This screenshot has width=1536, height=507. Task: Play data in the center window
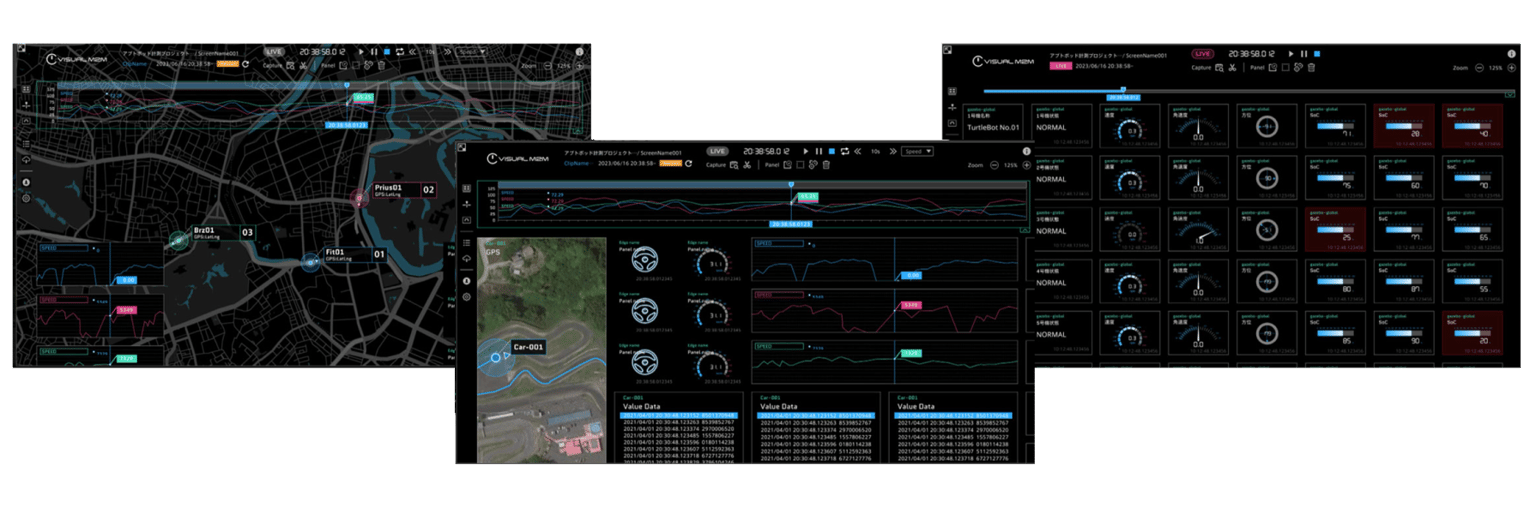tap(806, 151)
